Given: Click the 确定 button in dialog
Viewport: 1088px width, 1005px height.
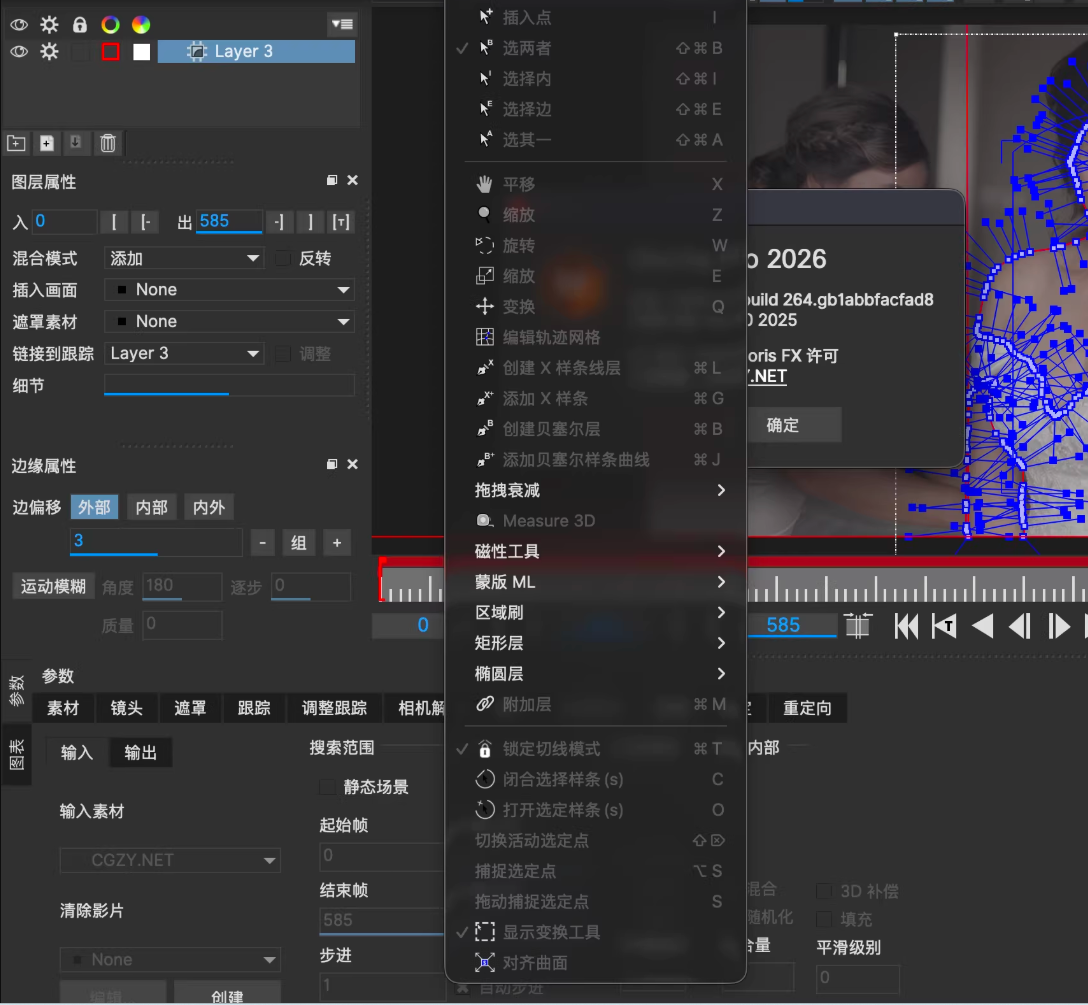Looking at the screenshot, I should [x=783, y=425].
